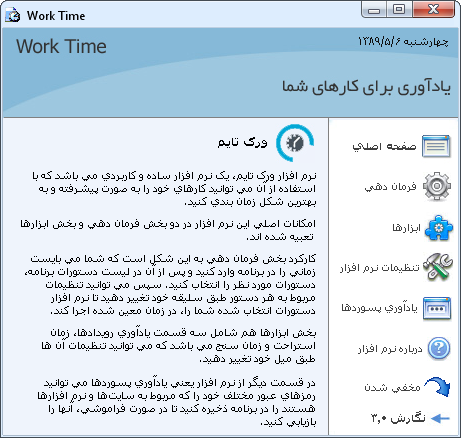The height and width of the screenshot is (438, 461).
Task: Click the small left arrow by version
Action: (x=440, y=418)
